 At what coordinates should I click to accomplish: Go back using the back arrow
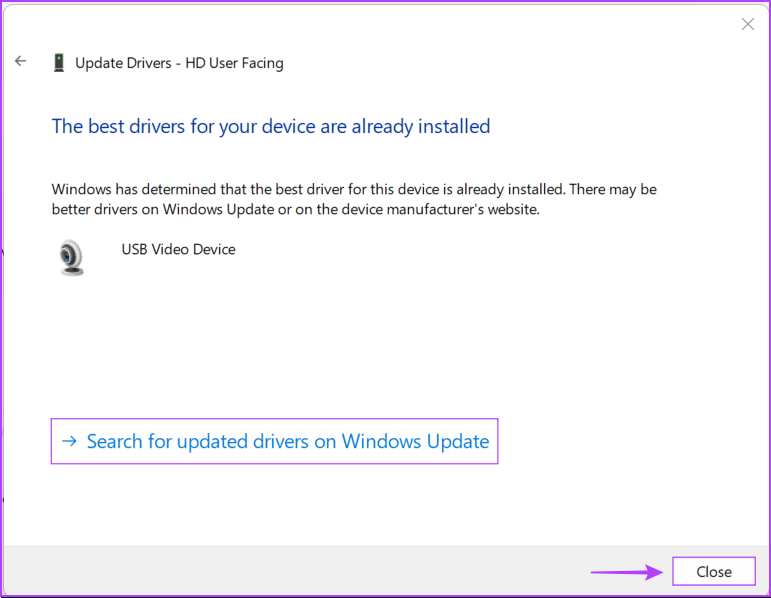20,61
